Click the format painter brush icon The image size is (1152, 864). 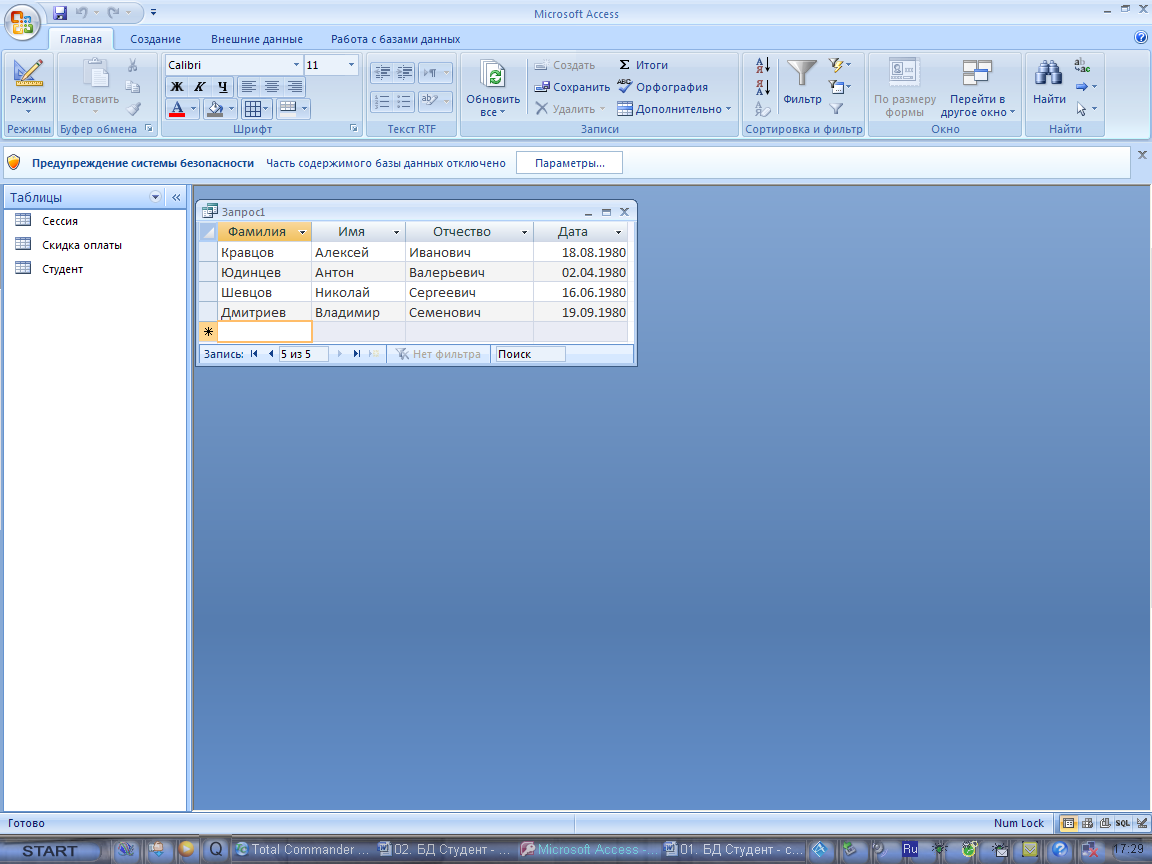tap(133, 109)
